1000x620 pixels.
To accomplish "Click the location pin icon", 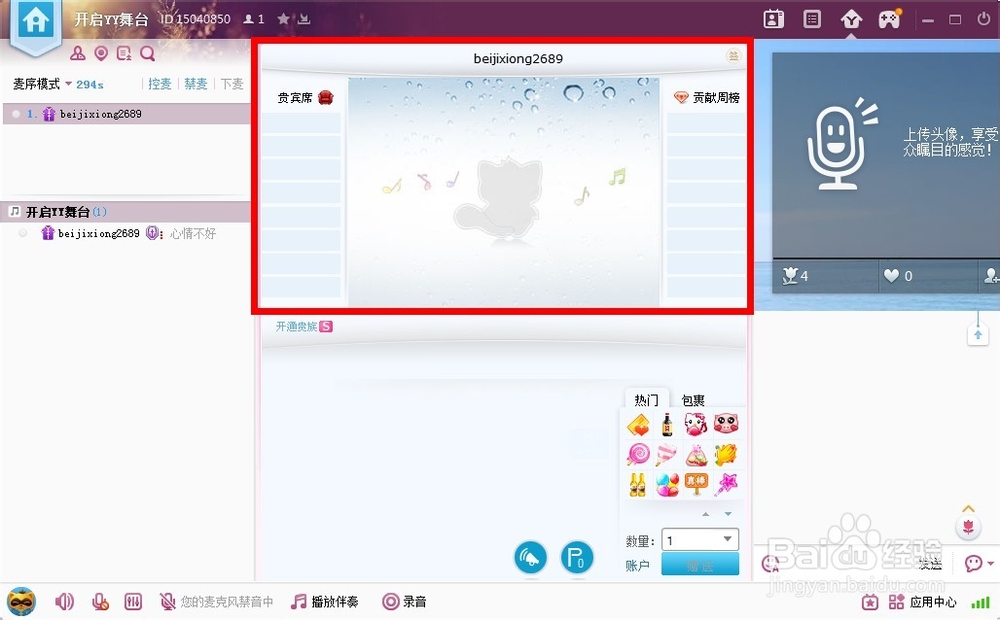I will click(101, 54).
